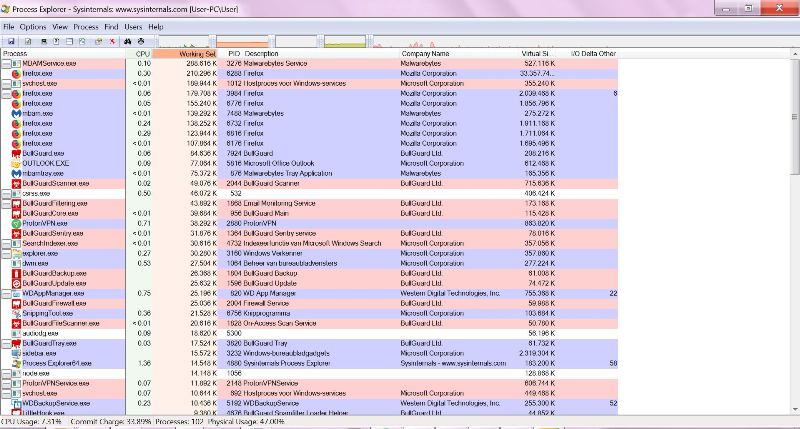Open the Users menu
Screen dimensions: 800x429
[x=133, y=27]
